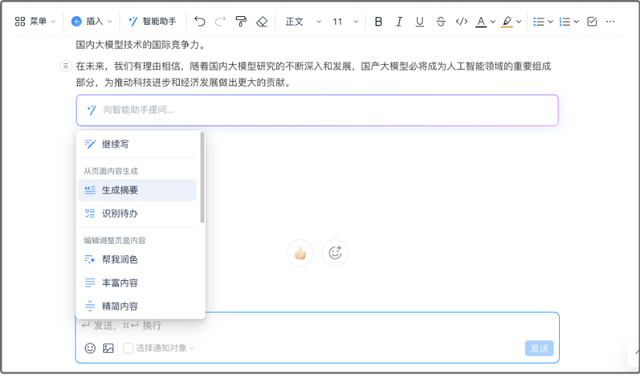Select the format painter tool
Screen dimensions: 640x375
tap(241, 21)
